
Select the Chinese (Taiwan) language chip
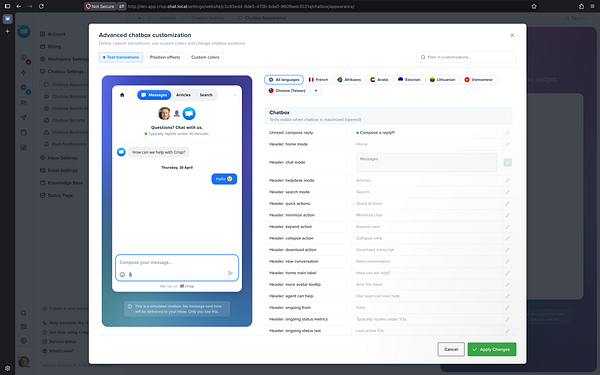click(287, 91)
